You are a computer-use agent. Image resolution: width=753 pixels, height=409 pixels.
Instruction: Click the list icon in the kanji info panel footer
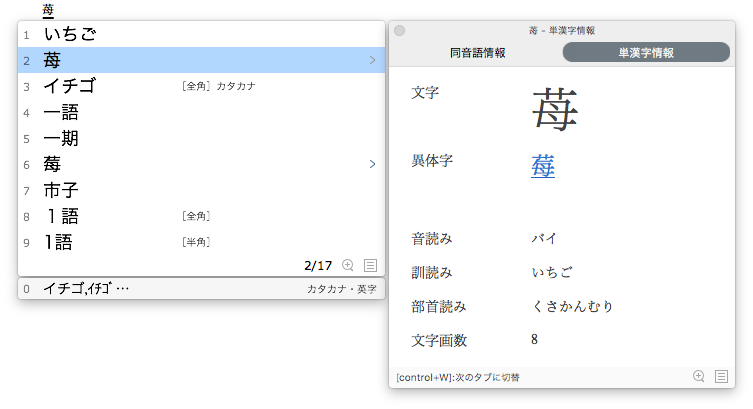[721, 376]
